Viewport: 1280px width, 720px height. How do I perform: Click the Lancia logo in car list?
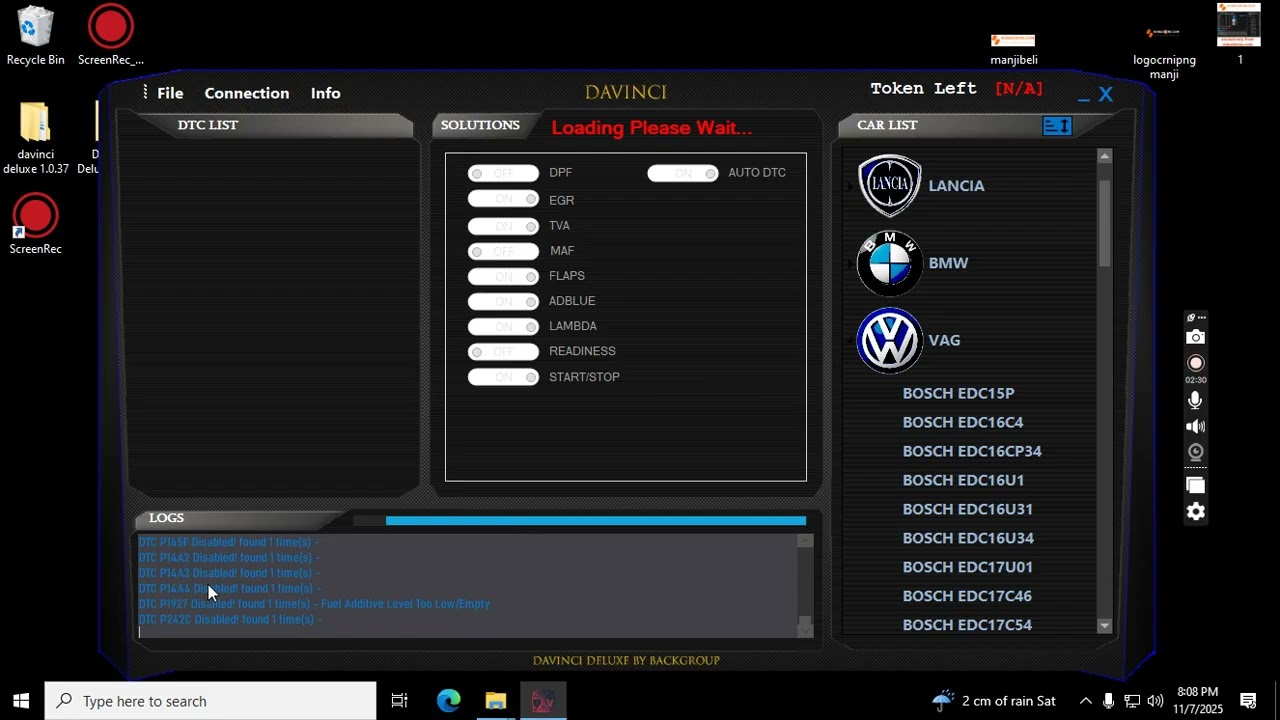[x=890, y=186]
